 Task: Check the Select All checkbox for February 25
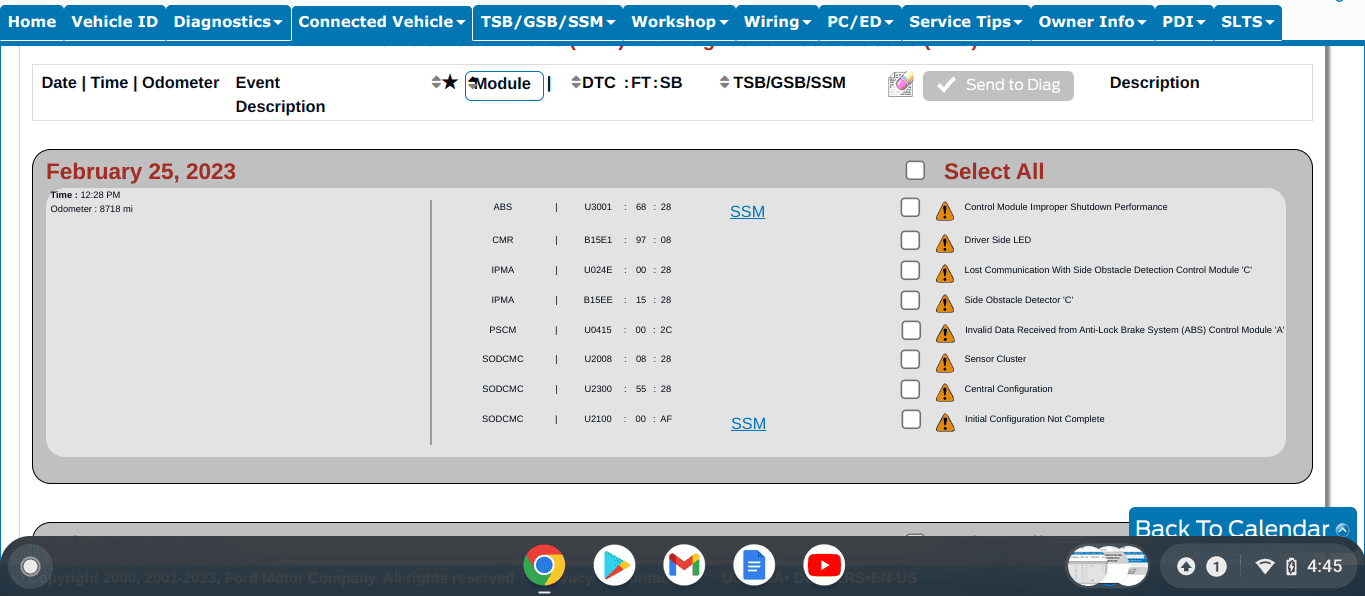(x=915, y=171)
